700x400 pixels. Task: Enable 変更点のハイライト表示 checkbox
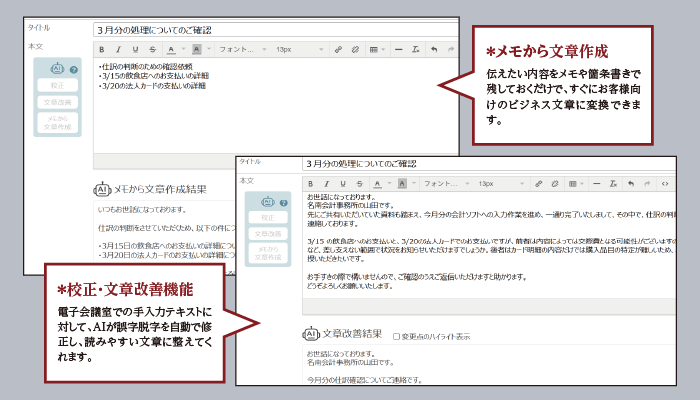(x=396, y=336)
